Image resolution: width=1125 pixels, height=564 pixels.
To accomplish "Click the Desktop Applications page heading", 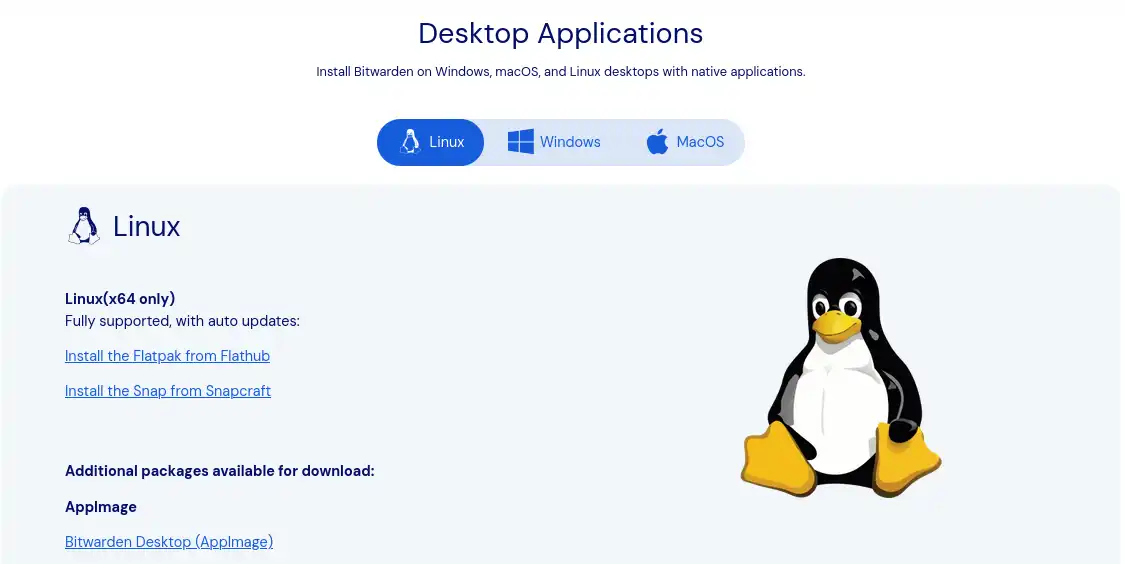I will click(x=560, y=33).
